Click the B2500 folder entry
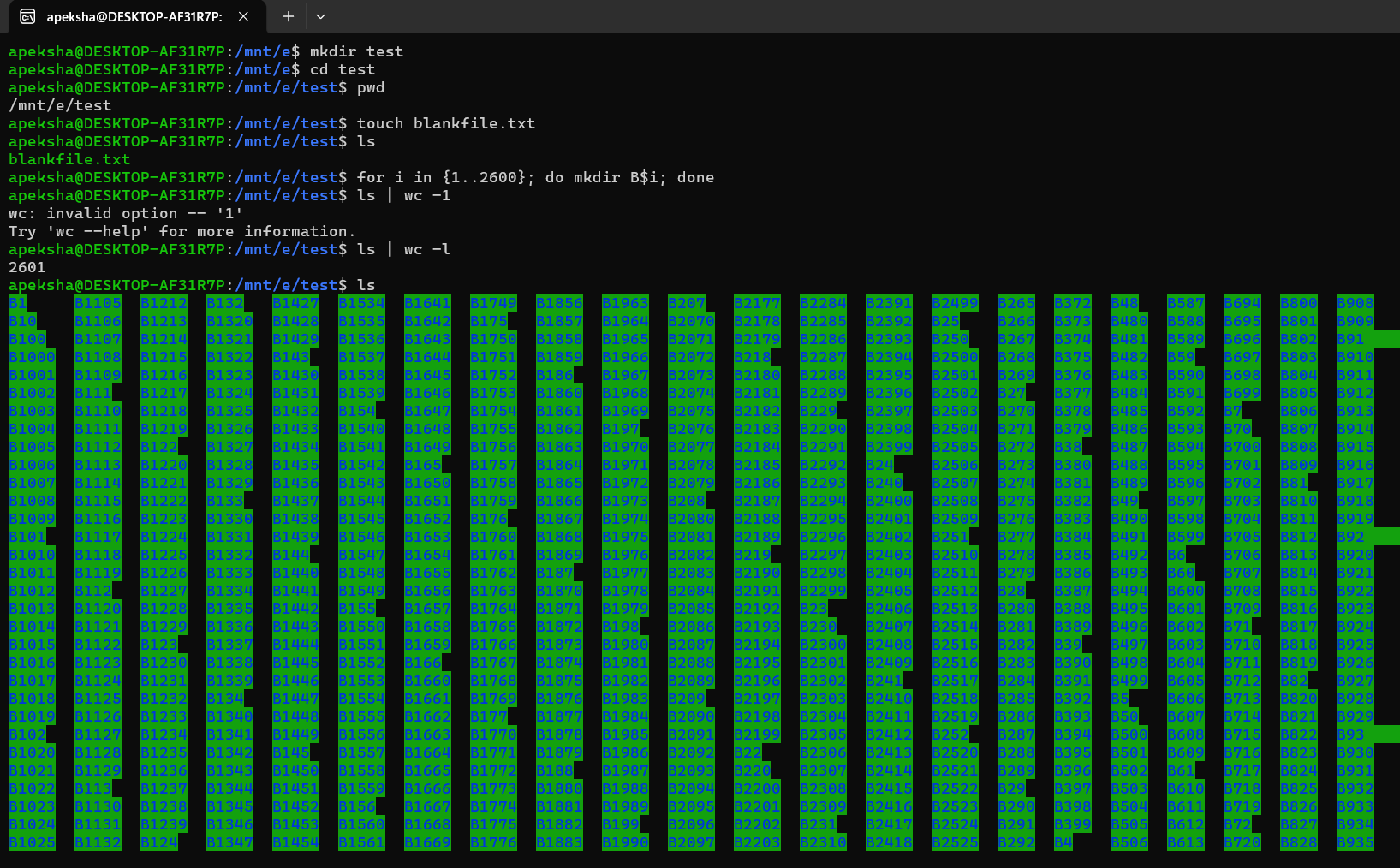The image size is (1400, 868). 955,356
